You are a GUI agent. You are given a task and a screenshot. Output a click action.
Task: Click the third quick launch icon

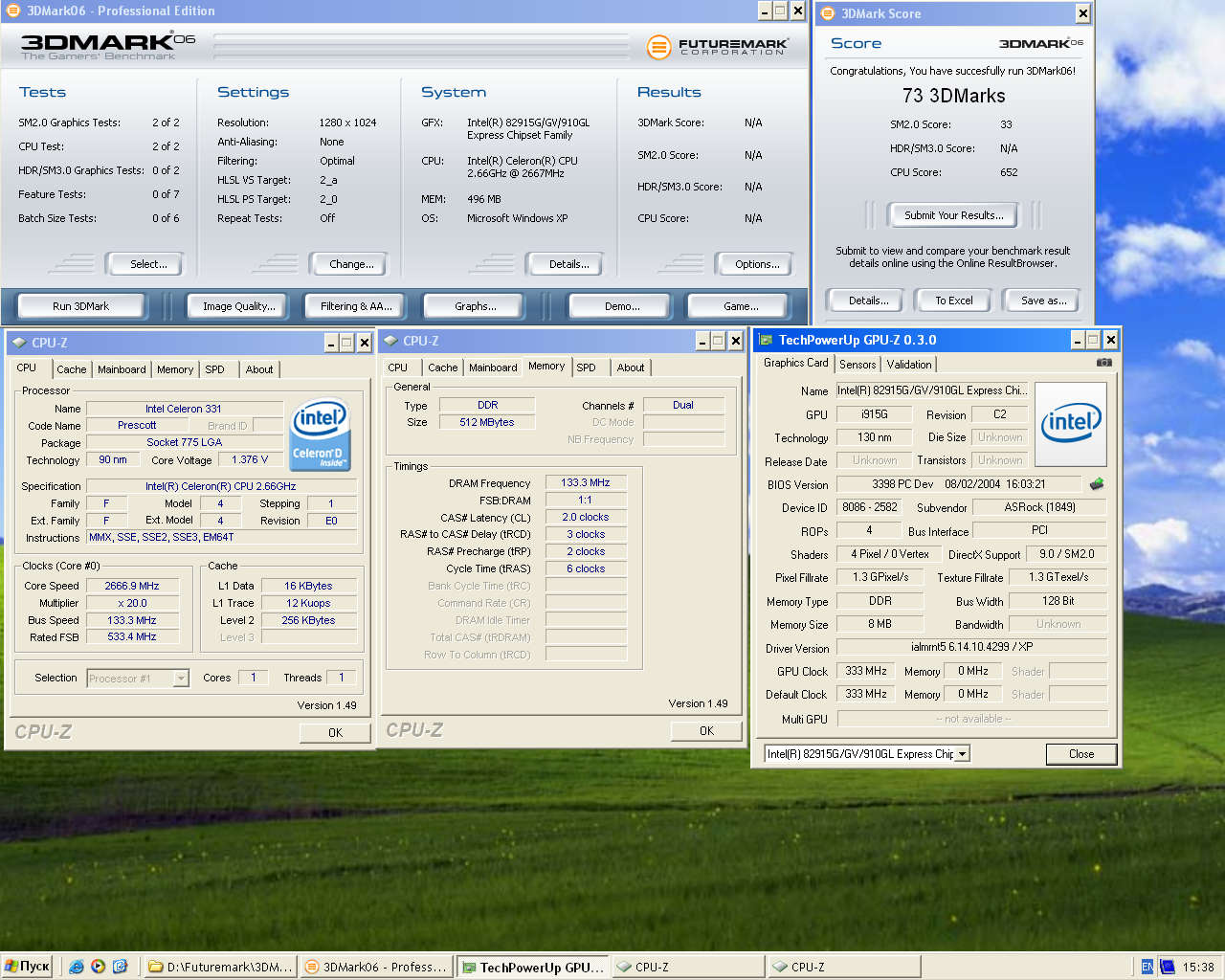120,967
